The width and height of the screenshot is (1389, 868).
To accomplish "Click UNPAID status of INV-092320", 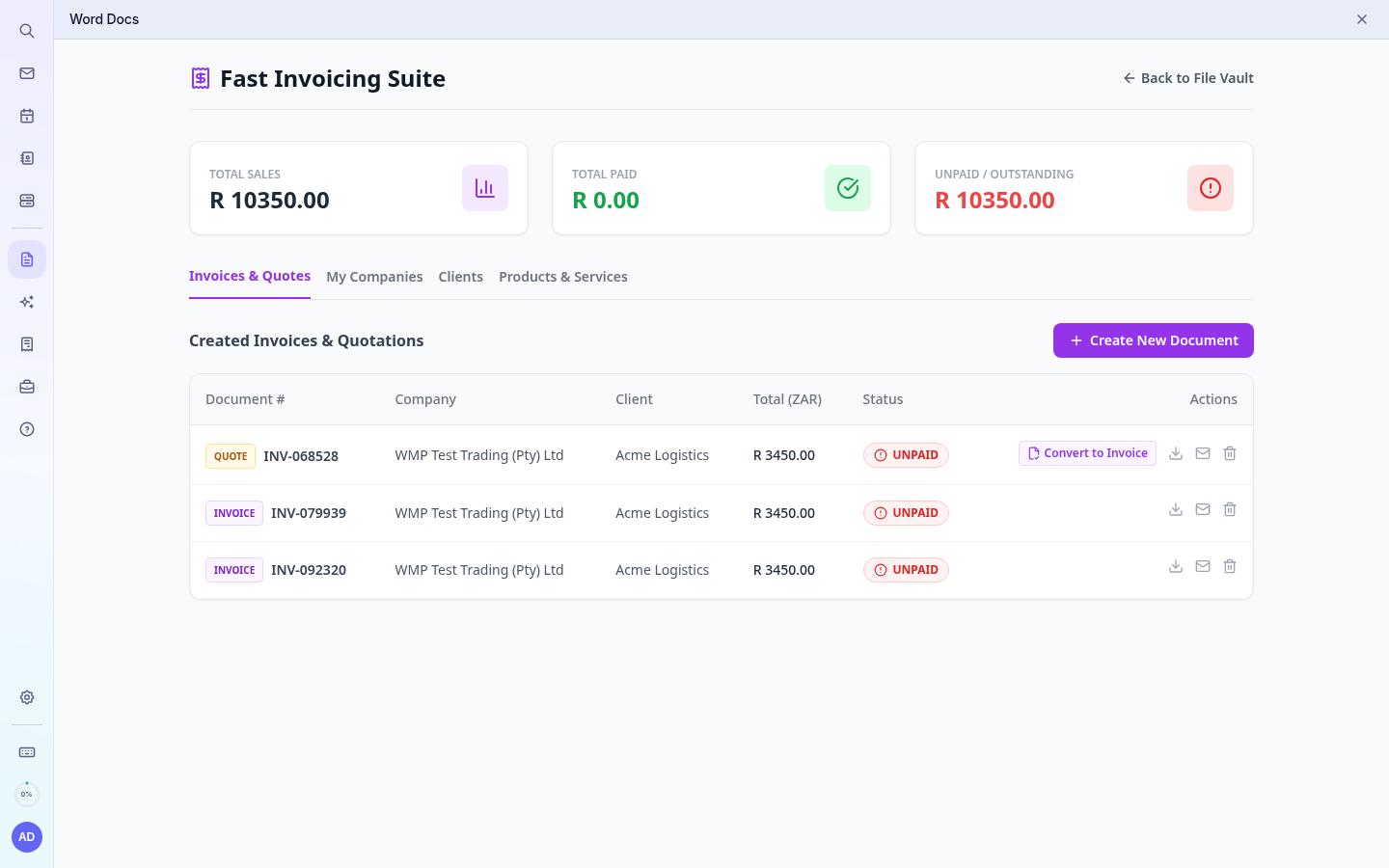I will click(906, 570).
